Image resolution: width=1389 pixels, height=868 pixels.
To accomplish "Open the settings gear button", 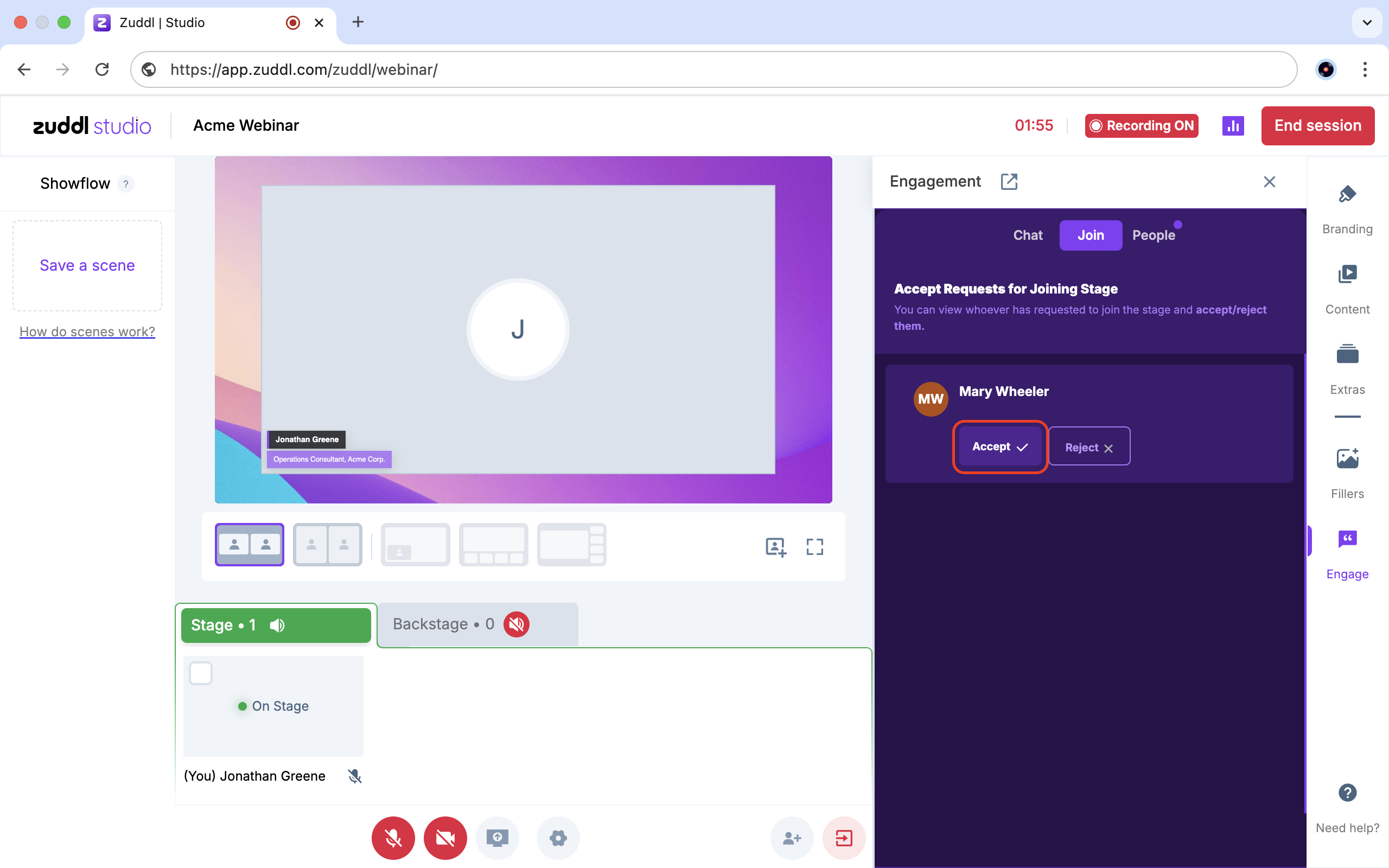I will (558, 838).
